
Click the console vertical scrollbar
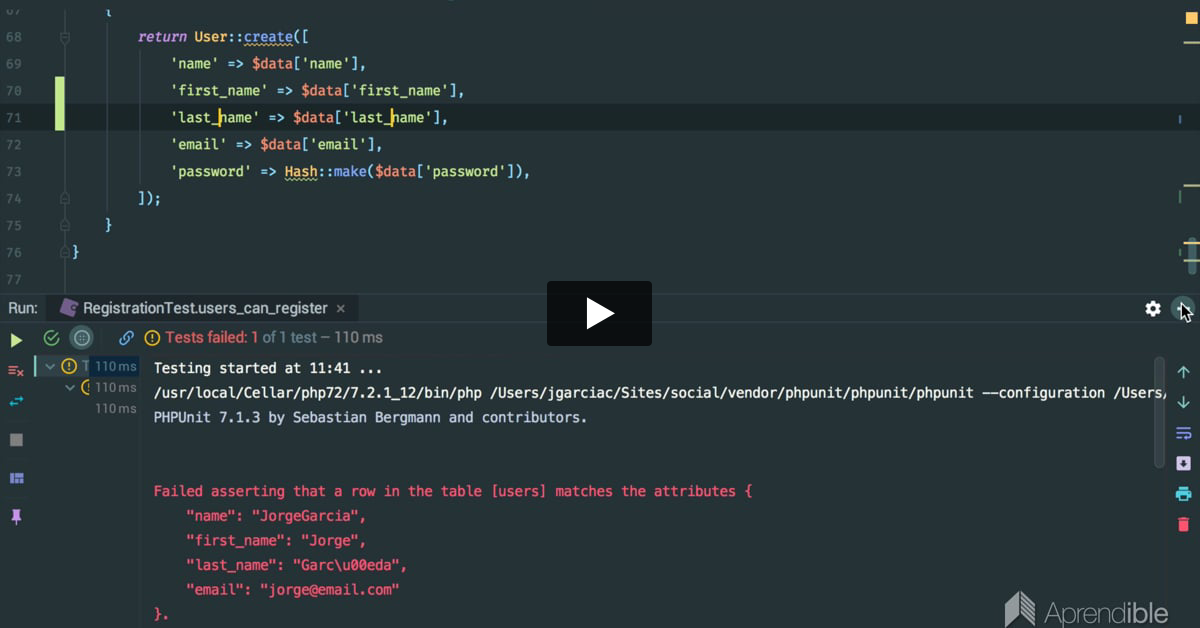[1160, 412]
